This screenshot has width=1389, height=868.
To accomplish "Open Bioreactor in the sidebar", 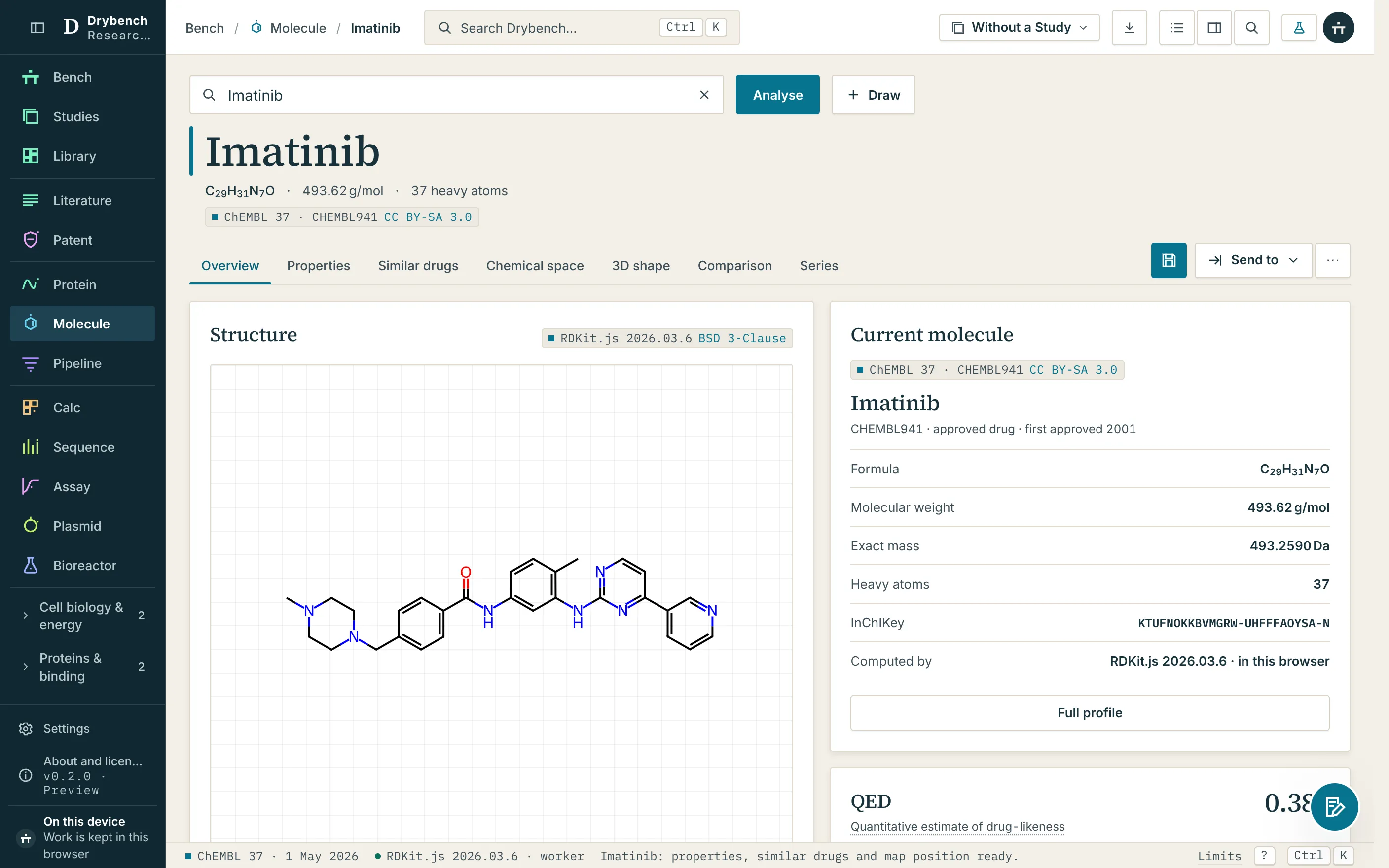I will [82, 566].
